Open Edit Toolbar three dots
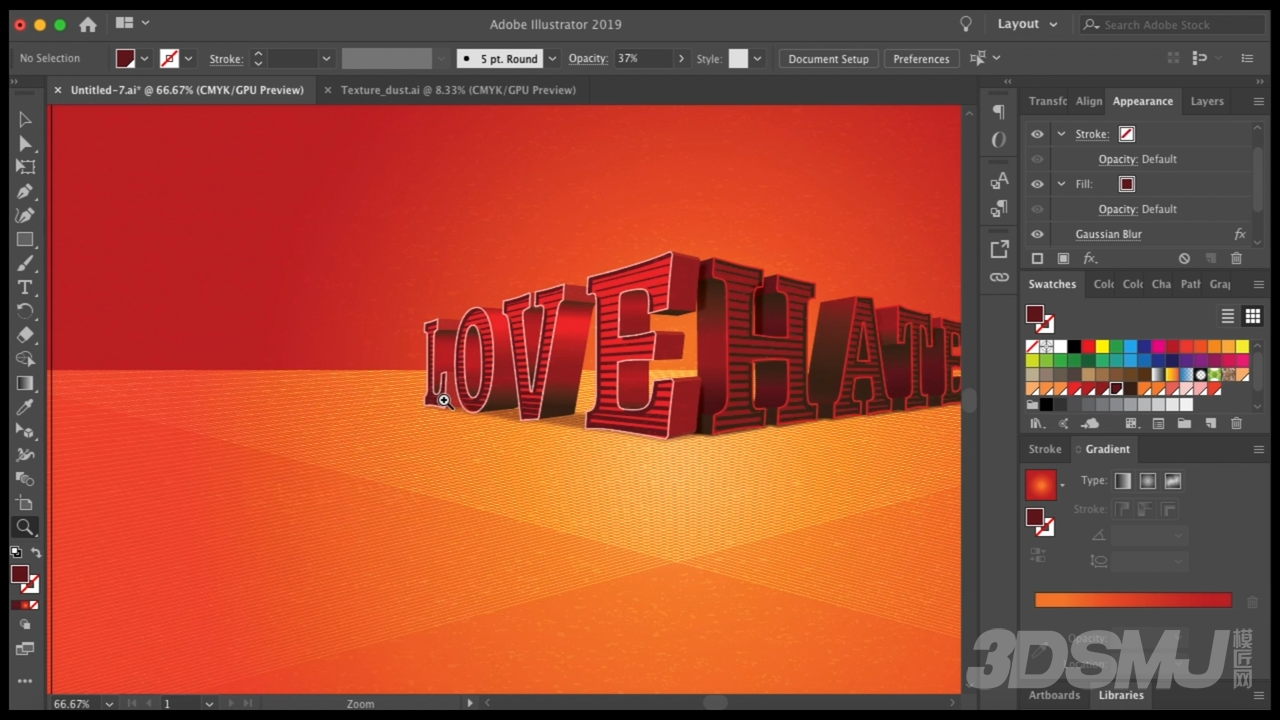This screenshot has height=720, width=1280. click(x=25, y=681)
